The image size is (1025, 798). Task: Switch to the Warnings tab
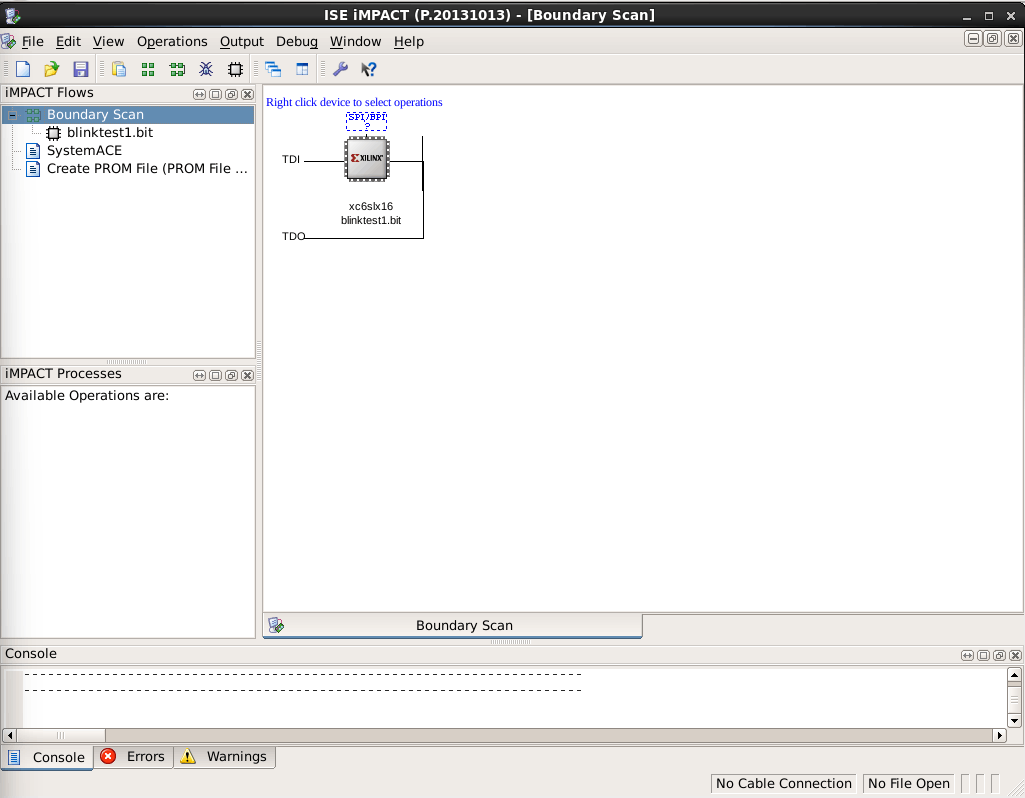point(224,757)
